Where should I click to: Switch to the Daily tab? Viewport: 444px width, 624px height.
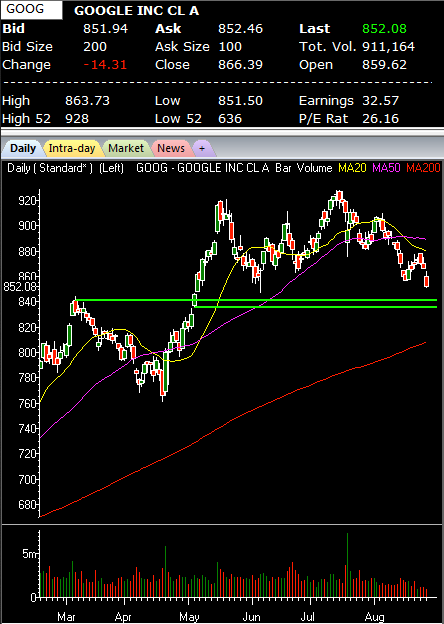pos(22,148)
